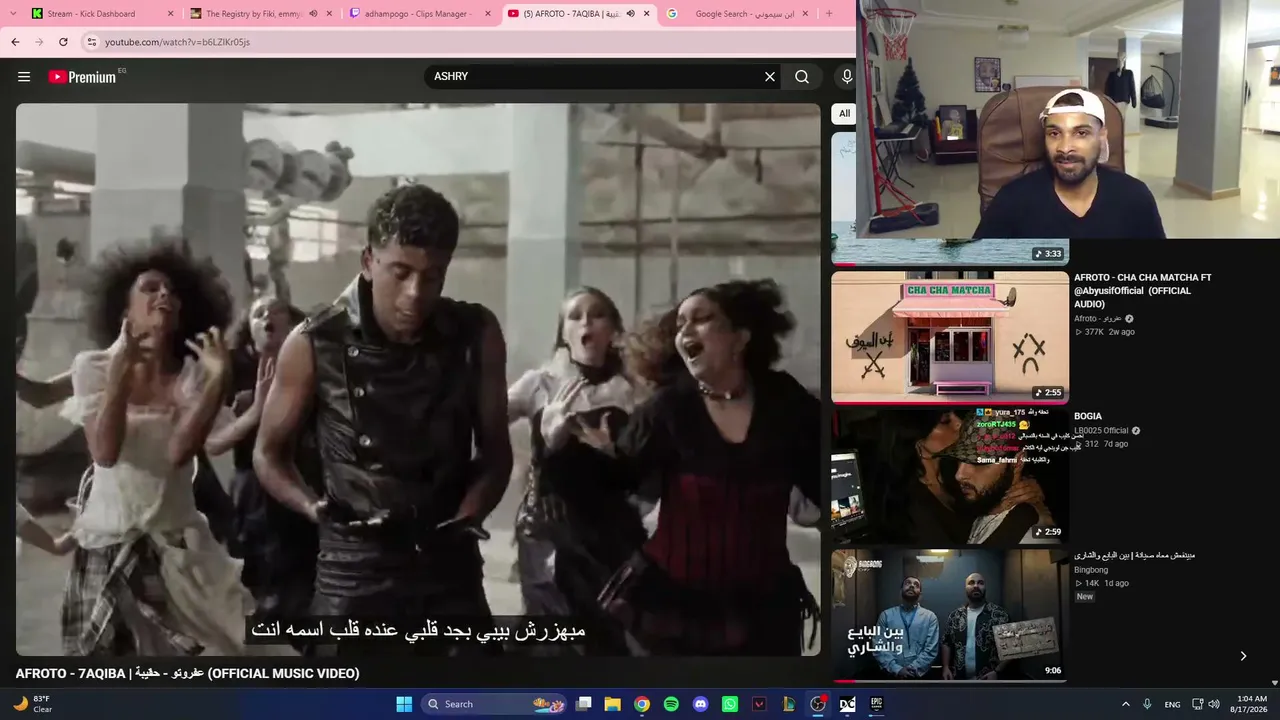Show hidden system tray icons
This screenshot has width=1280, height=720.
[x=1125, y=704]
